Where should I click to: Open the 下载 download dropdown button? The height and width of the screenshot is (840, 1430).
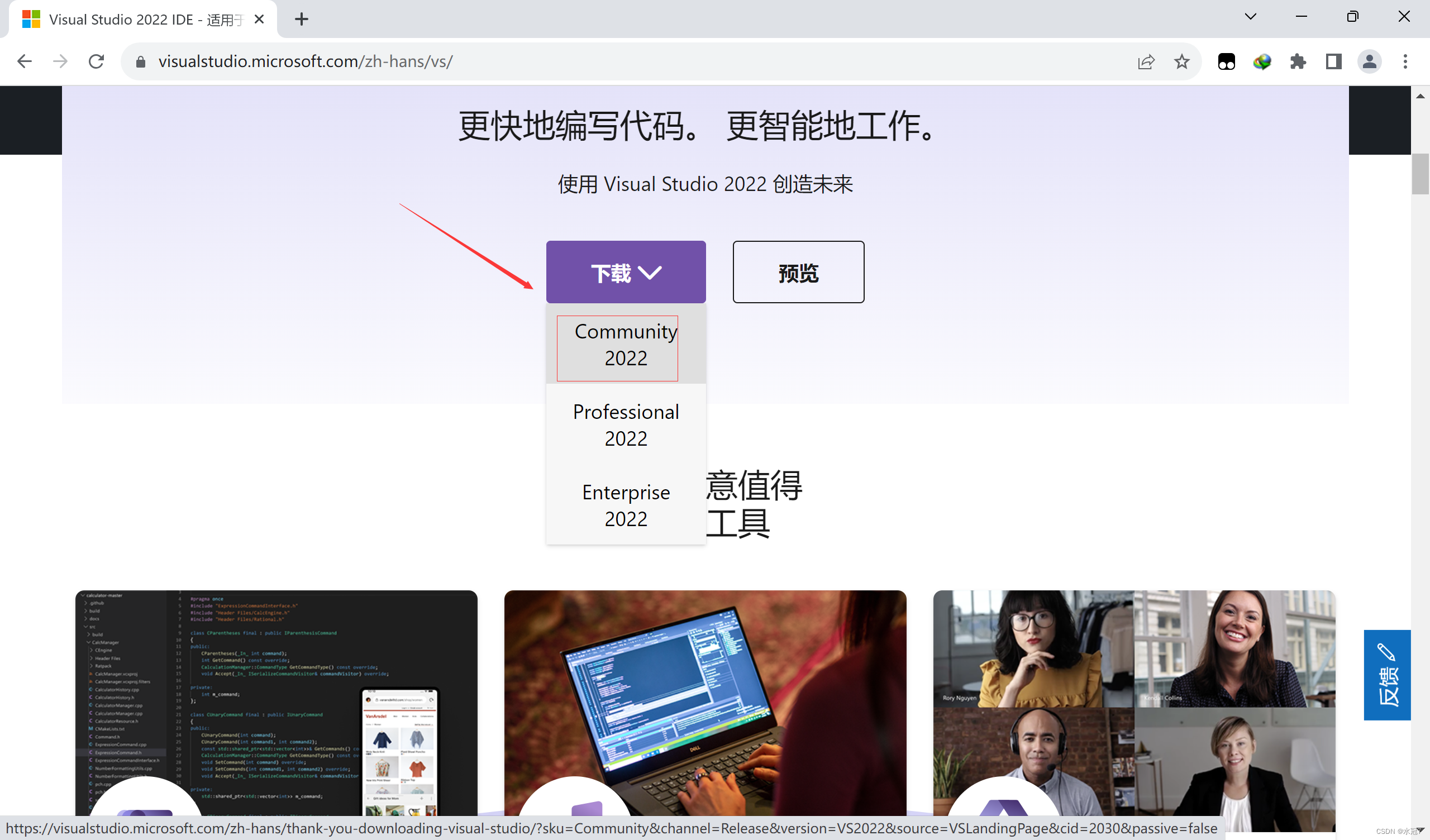(626, 272)
